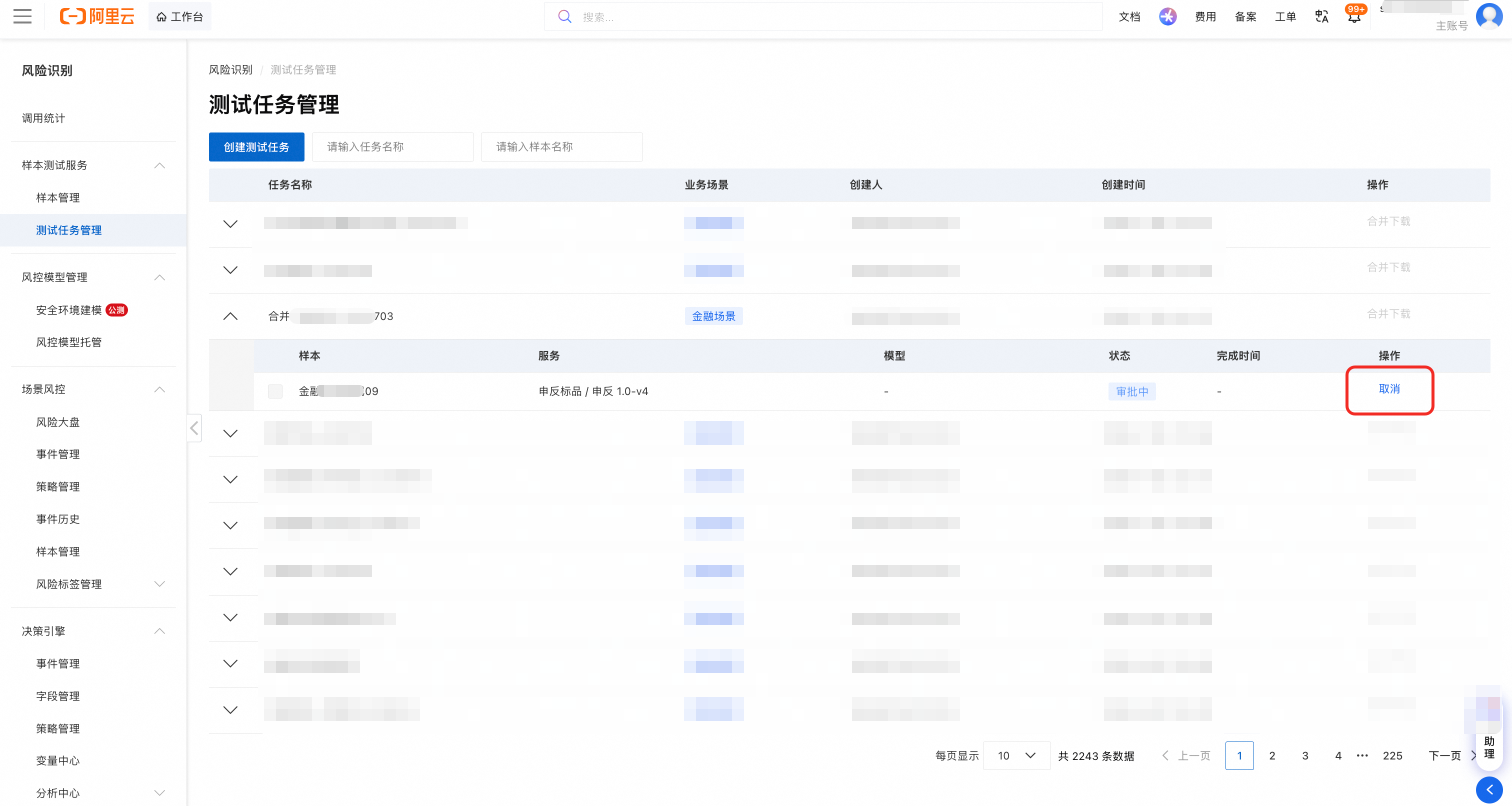Go to page 2 of results
The width and height of the screenshot is (1512, 806).
click(x=1272, y=755)
